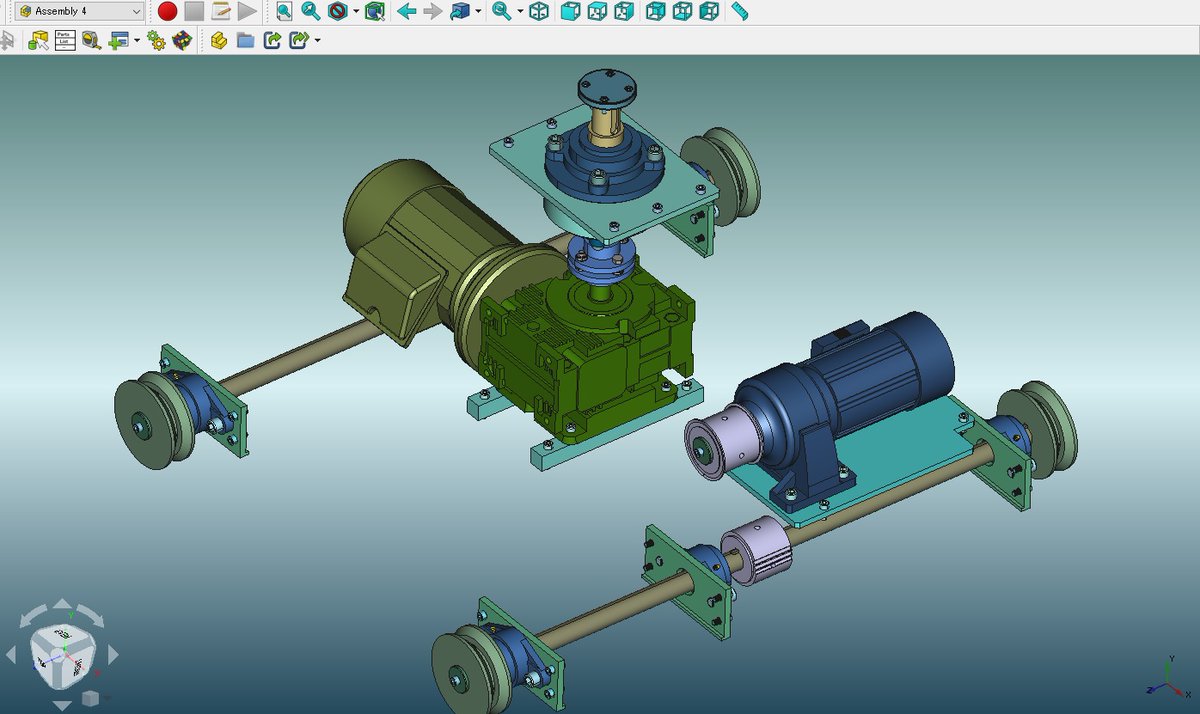The width and height of the screenshot is (1200, 714).
Task: Click the green export arrow icon
Action: pos(272,41)
